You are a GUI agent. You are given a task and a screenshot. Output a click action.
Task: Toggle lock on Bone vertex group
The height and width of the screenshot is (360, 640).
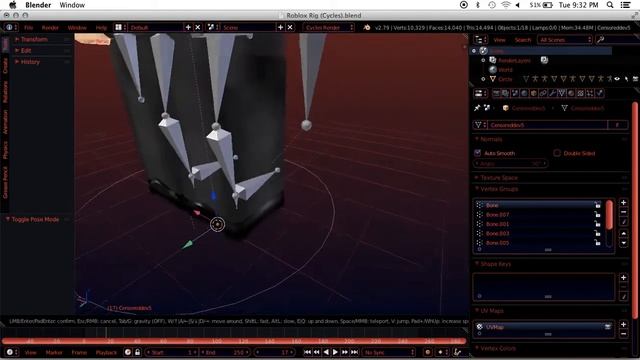[x=598, y=205]
